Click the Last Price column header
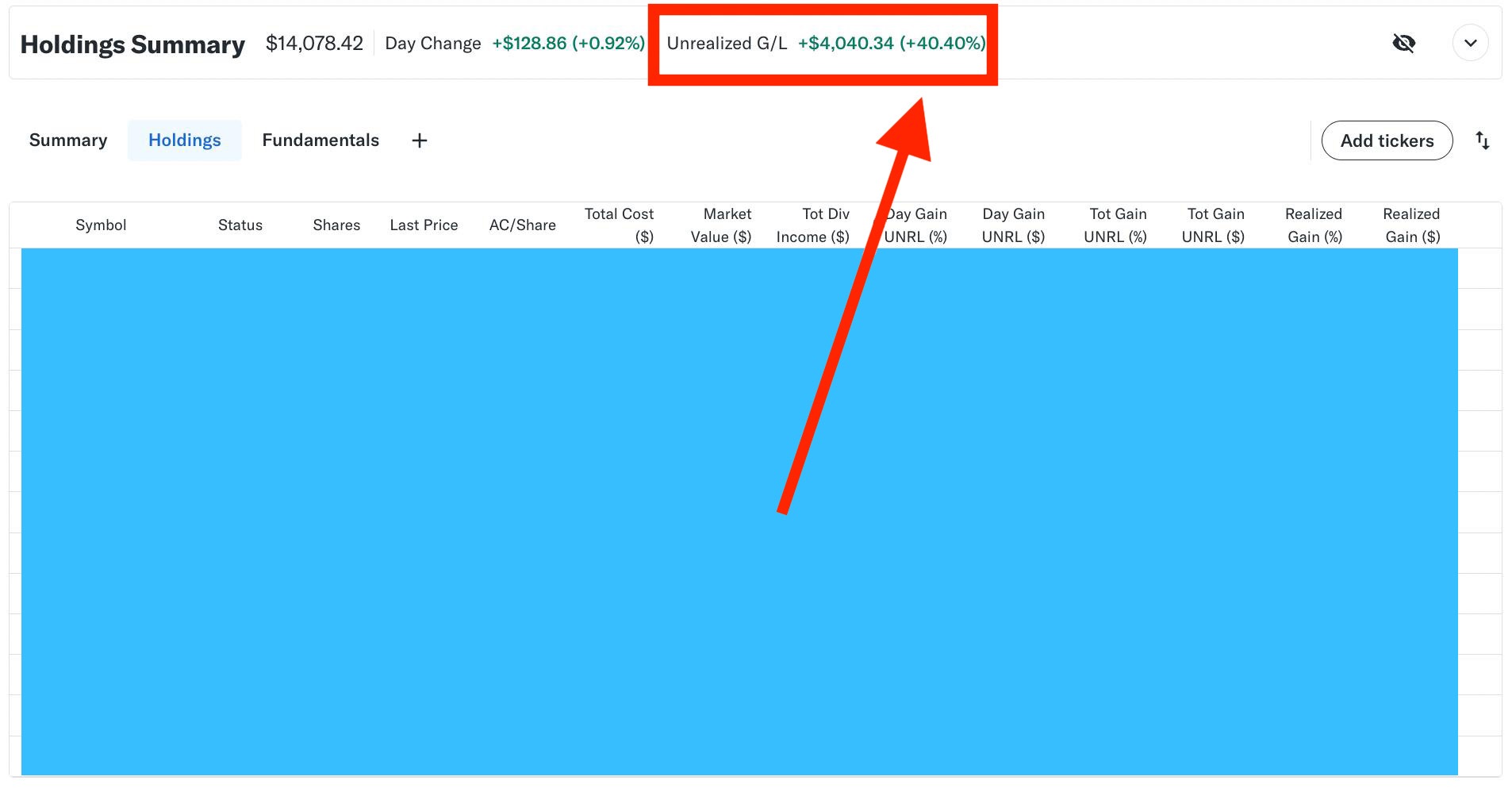 (x=424, y=225)
